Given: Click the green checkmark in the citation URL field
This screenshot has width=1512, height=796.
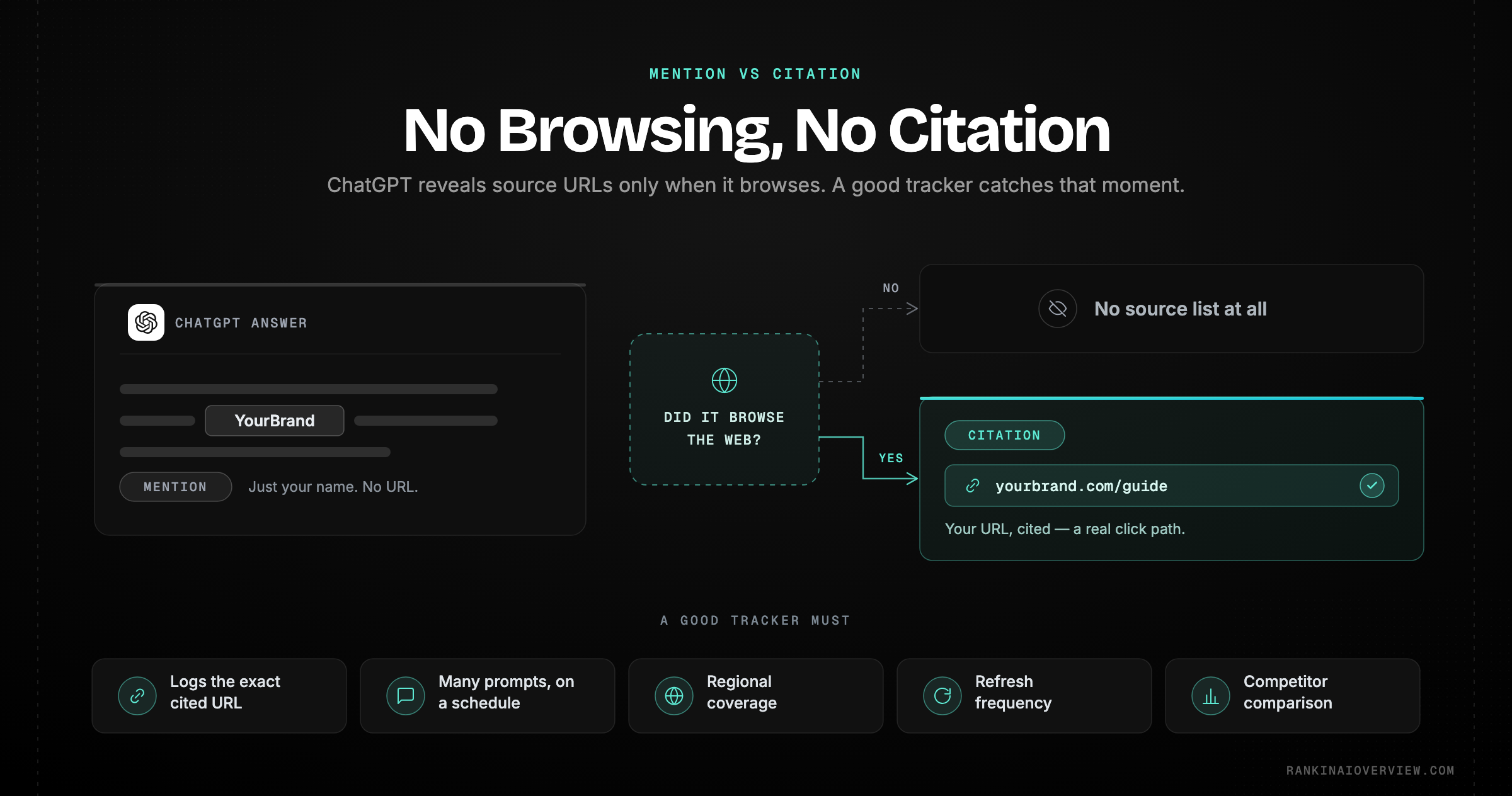Looking at the screenshot, I should 1372,486.
